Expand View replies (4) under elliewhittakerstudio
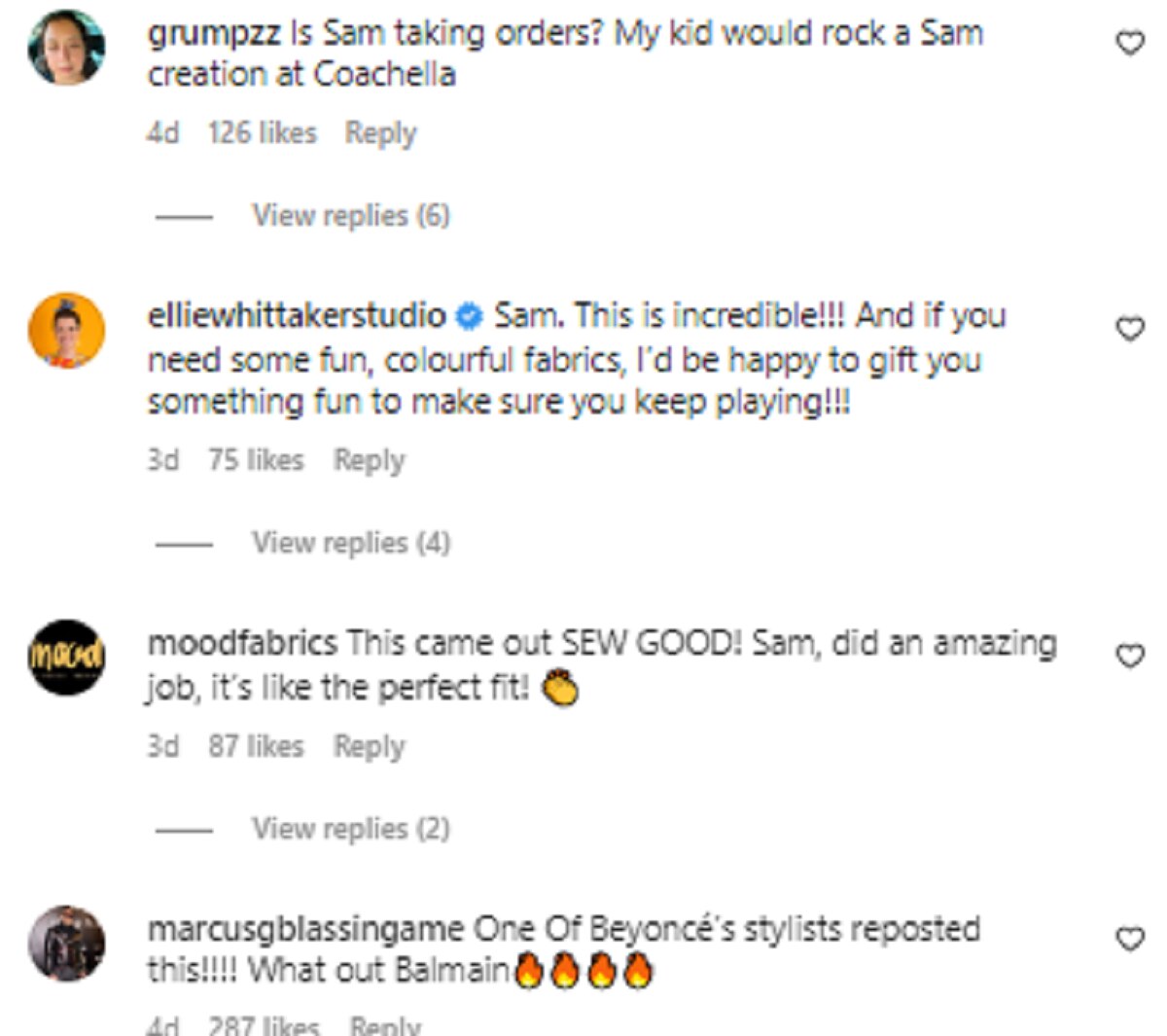Viewport: 1167px width, 1036px height. point(350,542)
